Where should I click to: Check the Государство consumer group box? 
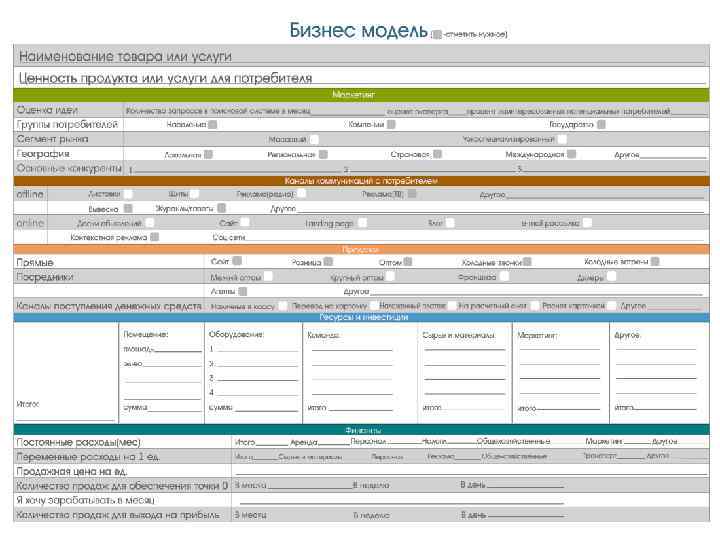pos(601,124)
